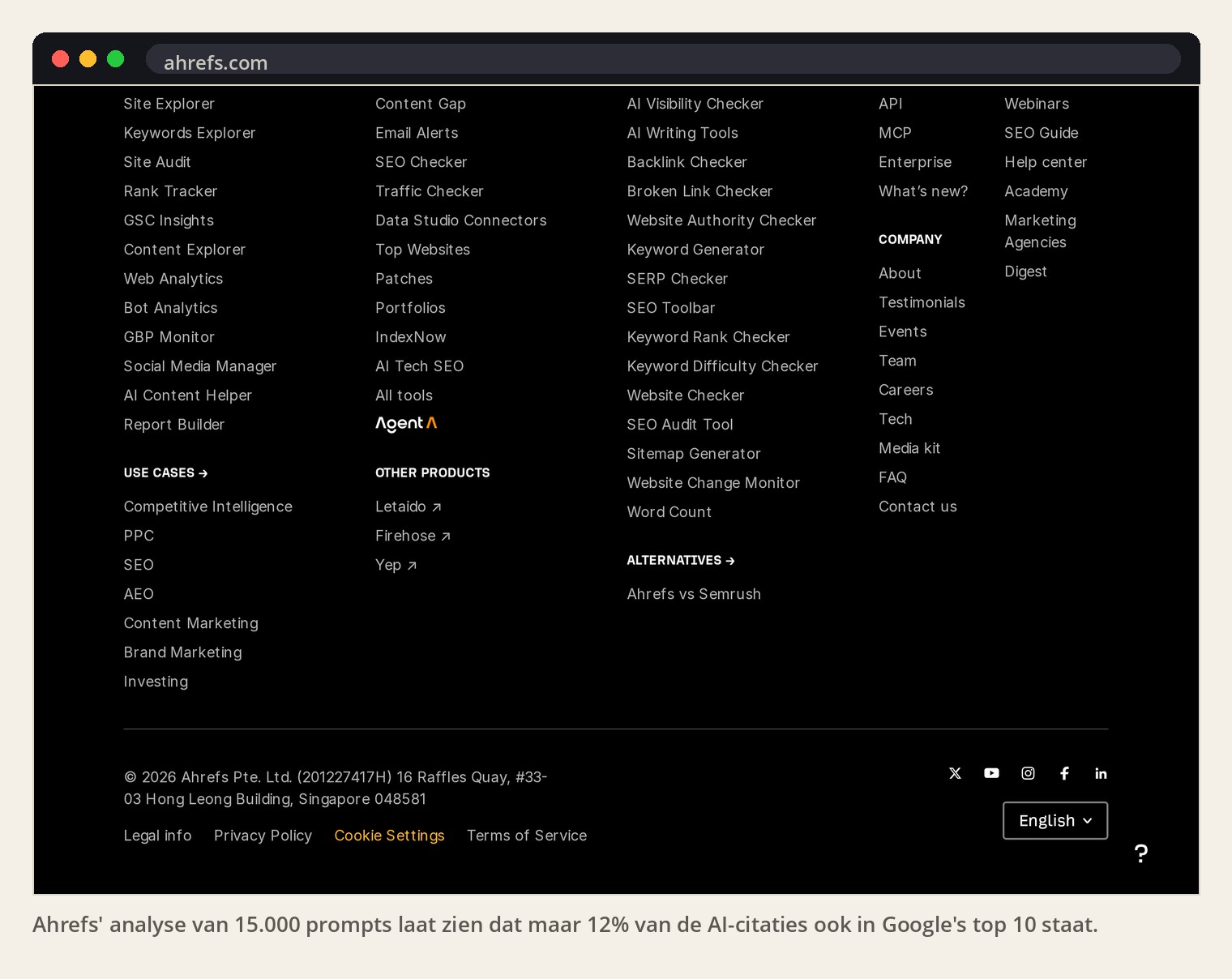Image resolution: width=1232 pixels, height=979 pixels.
Task: Open Media kit link
Action: [909, 448]
